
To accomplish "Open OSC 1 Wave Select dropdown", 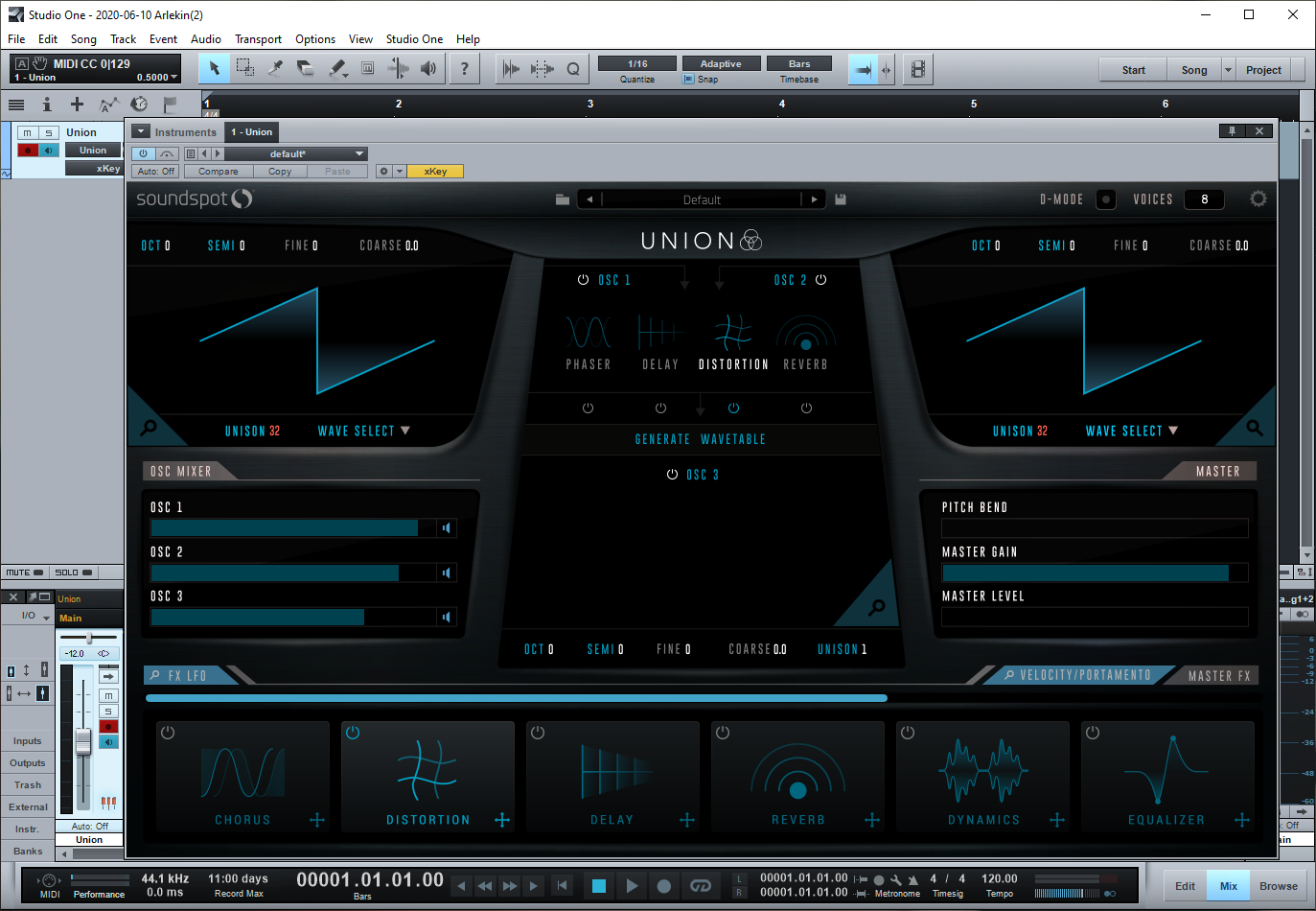I will pos(364,432).
